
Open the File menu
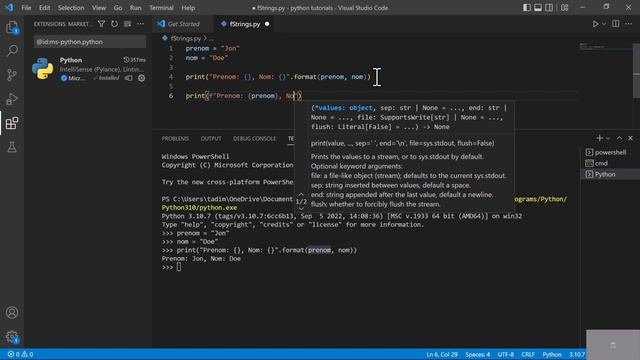26,8
